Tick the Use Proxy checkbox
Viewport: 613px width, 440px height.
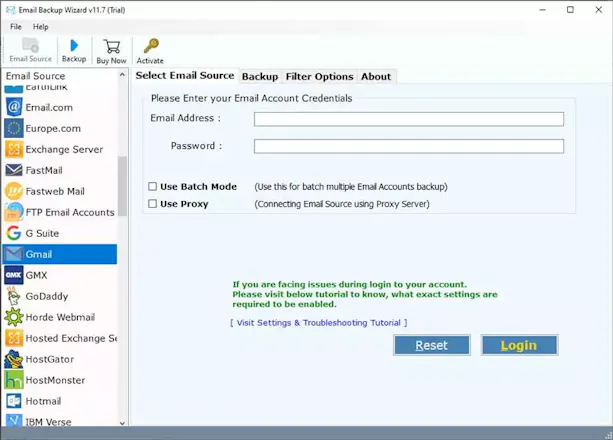pos(152,204)
